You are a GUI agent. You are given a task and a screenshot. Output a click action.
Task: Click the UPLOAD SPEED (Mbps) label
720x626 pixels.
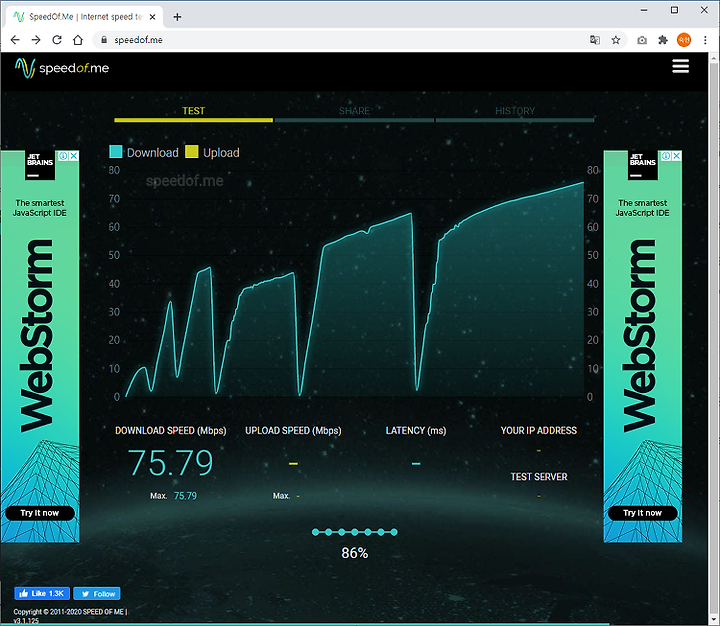click(x=293, y=431)
